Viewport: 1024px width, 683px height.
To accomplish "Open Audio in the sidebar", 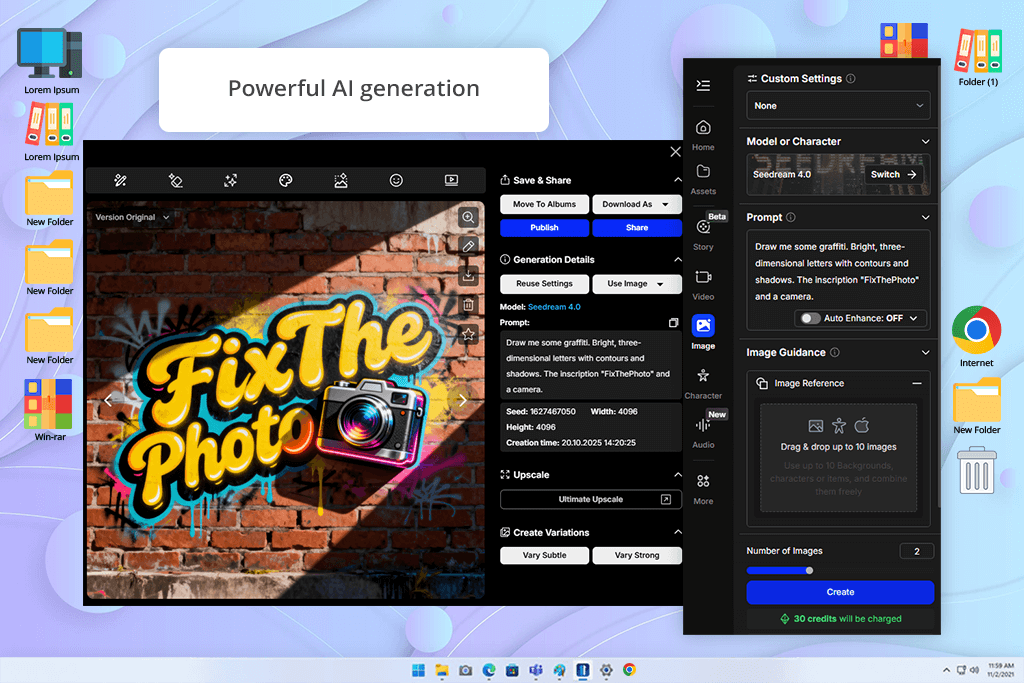I will [x=703, y=433].
